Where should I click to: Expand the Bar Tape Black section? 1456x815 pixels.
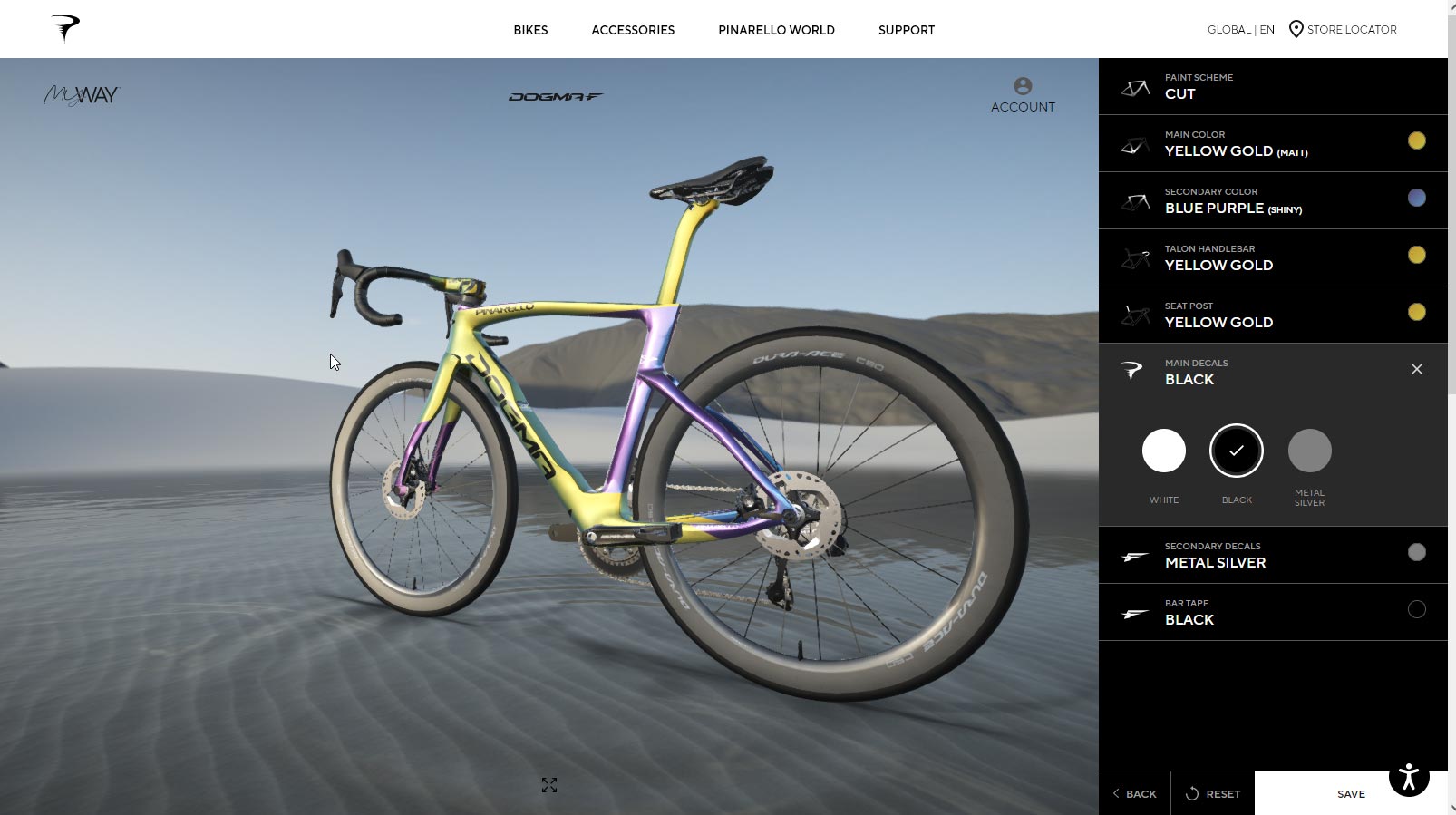pyautogui.click(x=1273, y=612)
